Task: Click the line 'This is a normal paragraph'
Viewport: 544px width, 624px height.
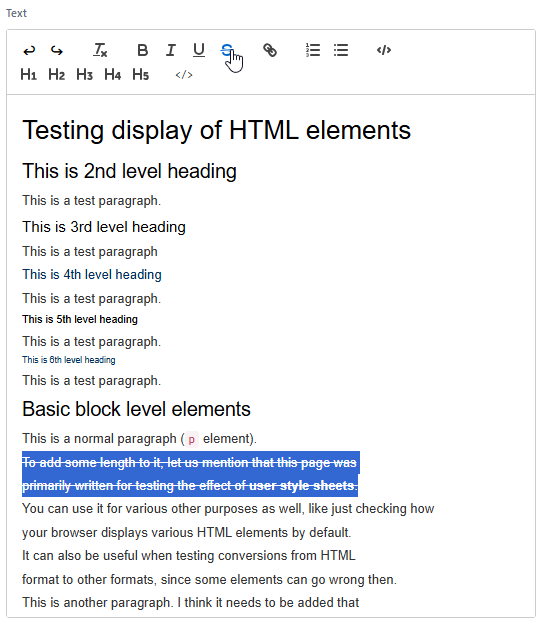Action: coord(139,439)
